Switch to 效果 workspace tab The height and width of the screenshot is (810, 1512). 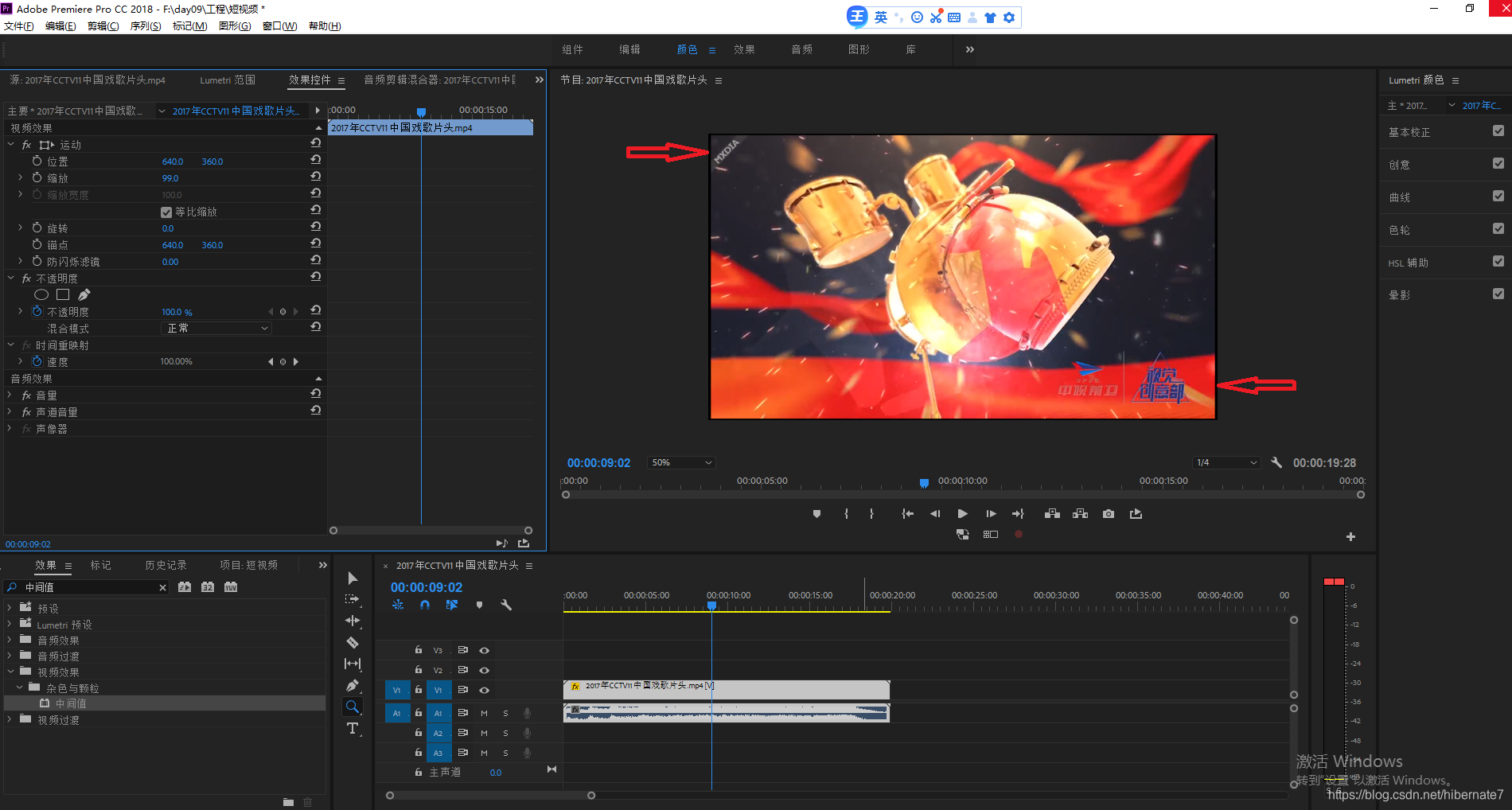[744, 49]
